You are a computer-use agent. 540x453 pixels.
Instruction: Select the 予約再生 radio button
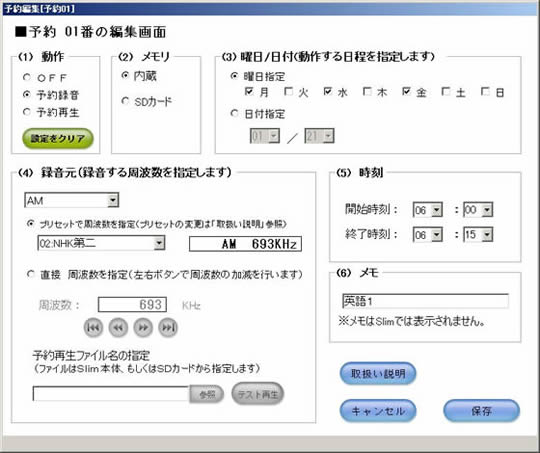coord(27,112)
